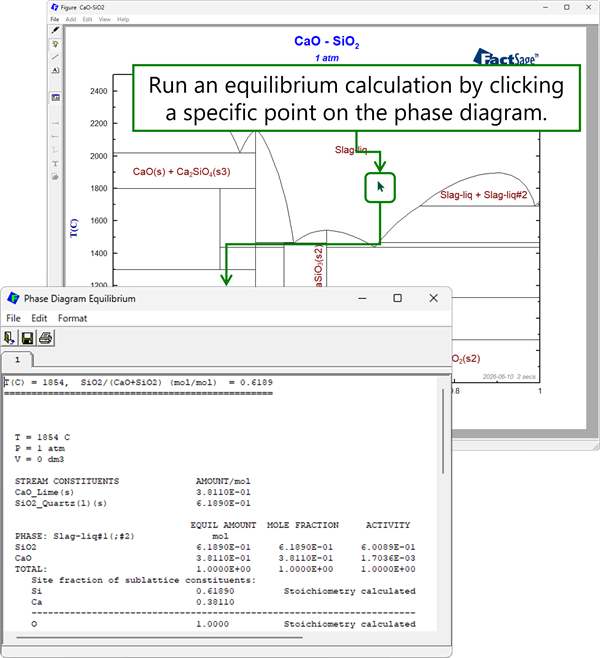Save results with the floppy disk icon
This screenshot has height=658, width=600.
click(x=28, y=338)
